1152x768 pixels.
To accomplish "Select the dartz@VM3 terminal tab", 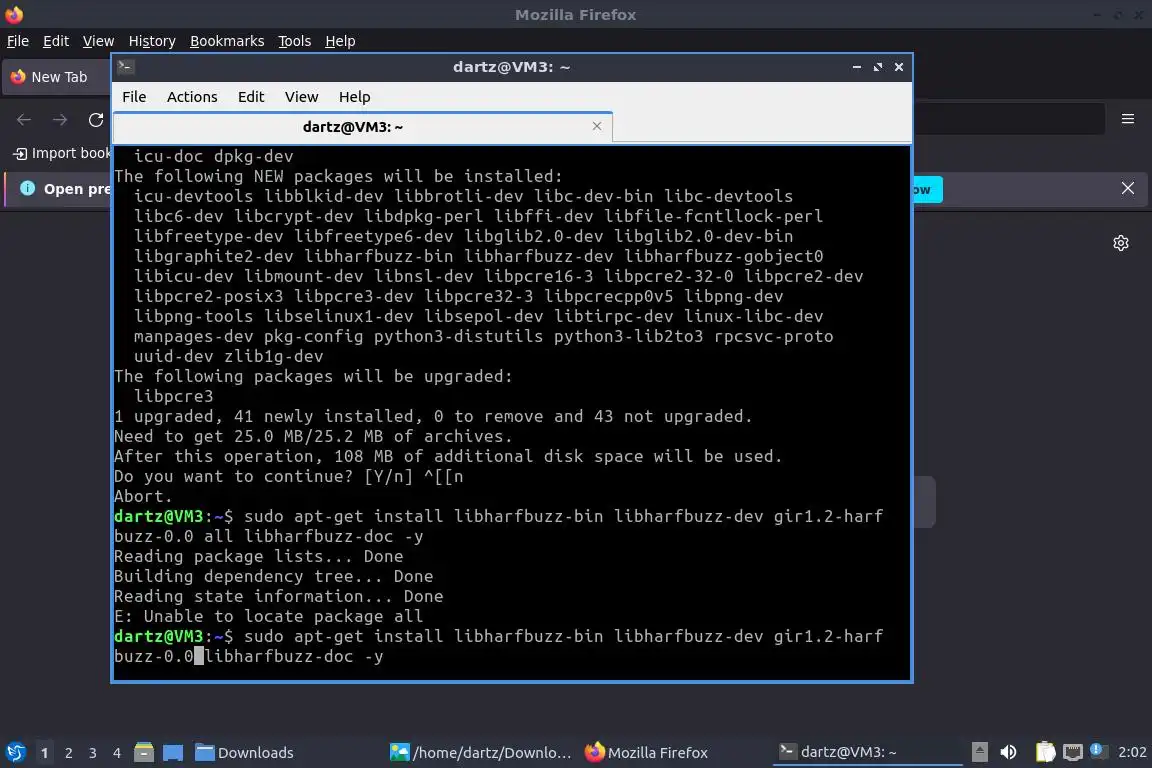I will [363, 127].
